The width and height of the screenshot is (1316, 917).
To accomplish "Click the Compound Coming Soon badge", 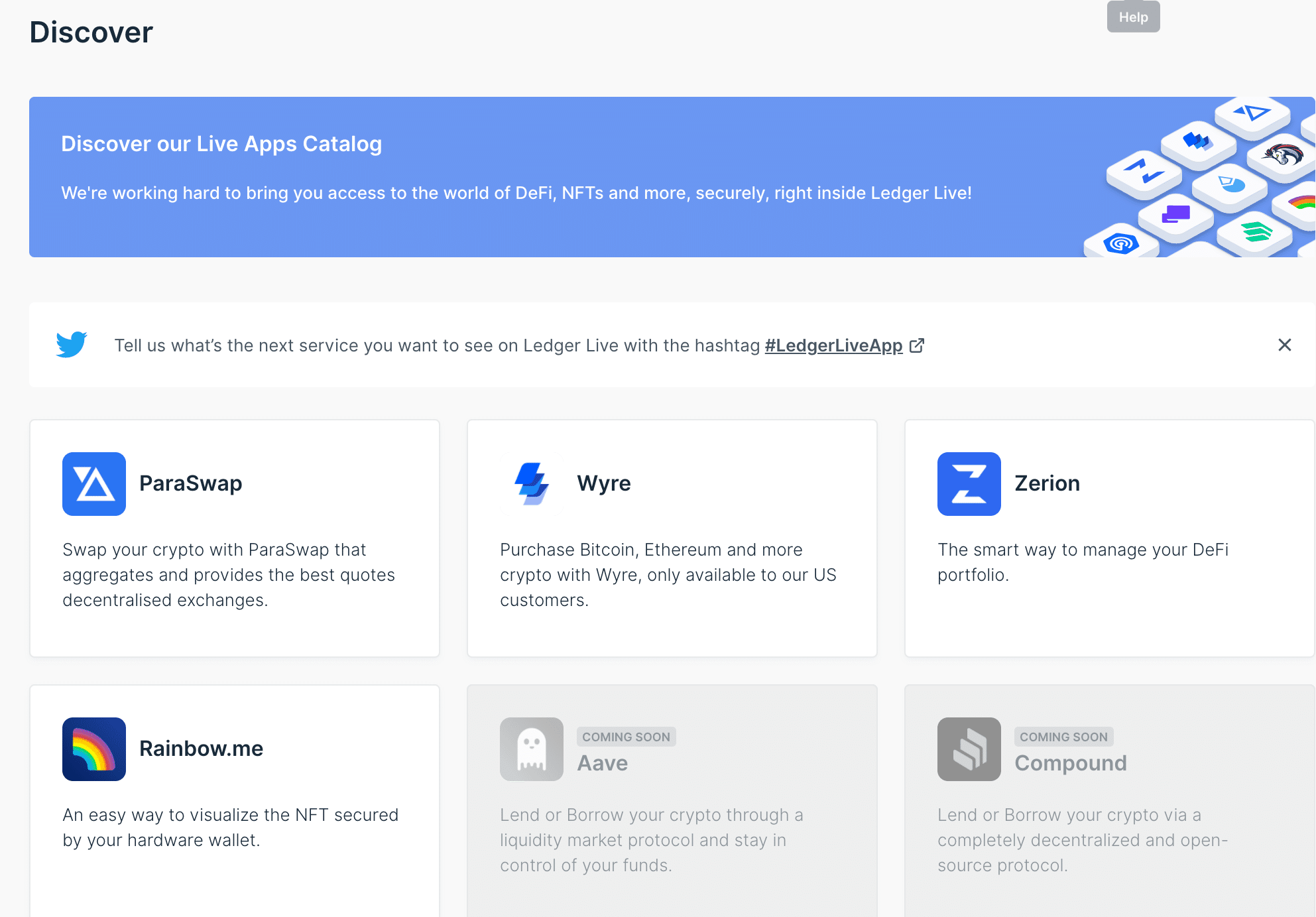I will point(1063,737).
